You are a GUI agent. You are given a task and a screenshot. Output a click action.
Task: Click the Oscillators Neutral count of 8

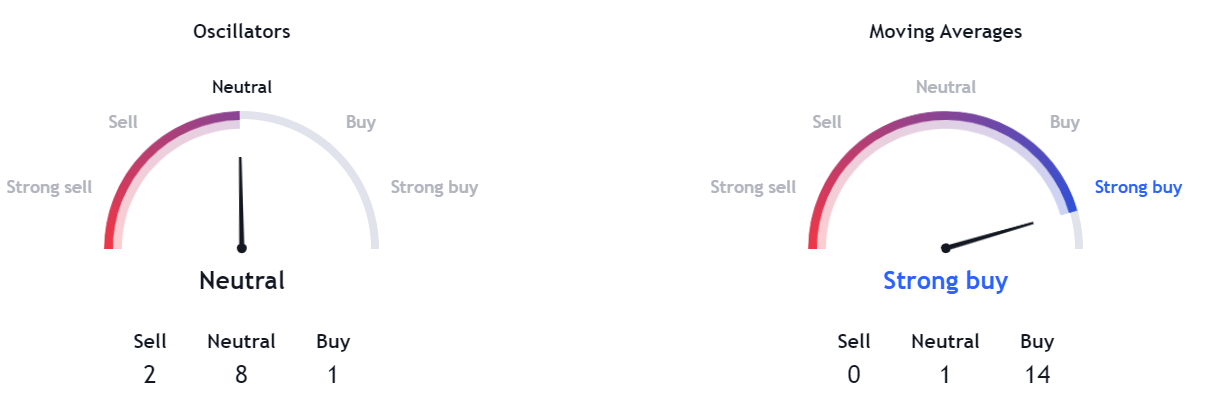[241, 374]
